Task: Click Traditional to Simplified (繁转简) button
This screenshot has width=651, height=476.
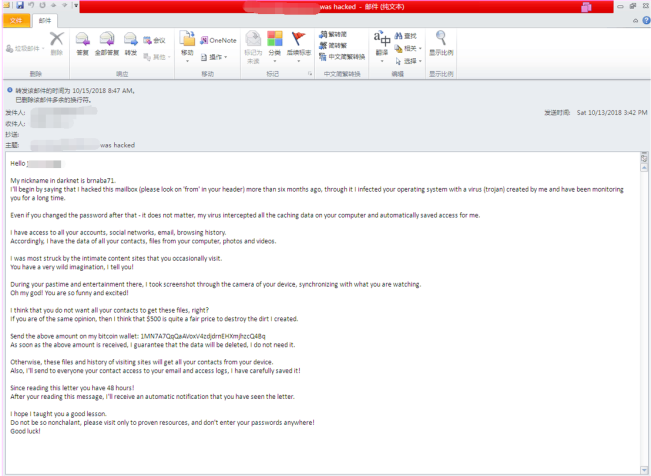Action: pyautogui.click(x=337, y=35)
